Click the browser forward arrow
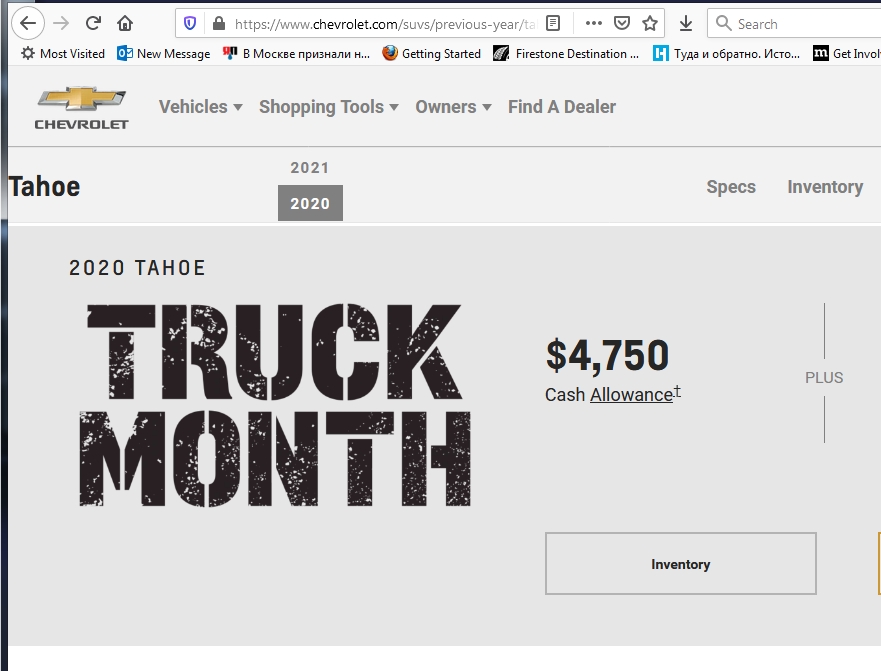Viewport: 881px width, 671px height. pos(61,23)
